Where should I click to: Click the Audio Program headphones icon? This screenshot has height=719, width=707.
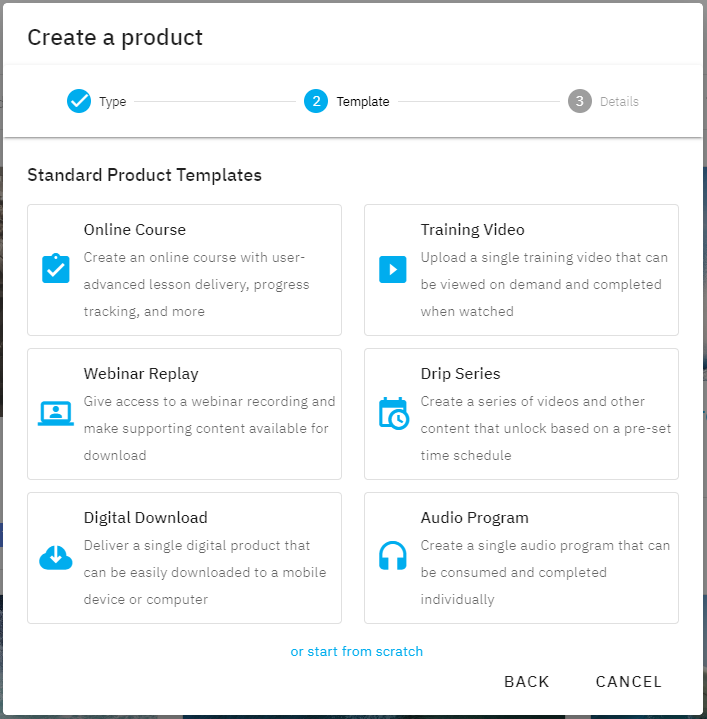point(392,556)
